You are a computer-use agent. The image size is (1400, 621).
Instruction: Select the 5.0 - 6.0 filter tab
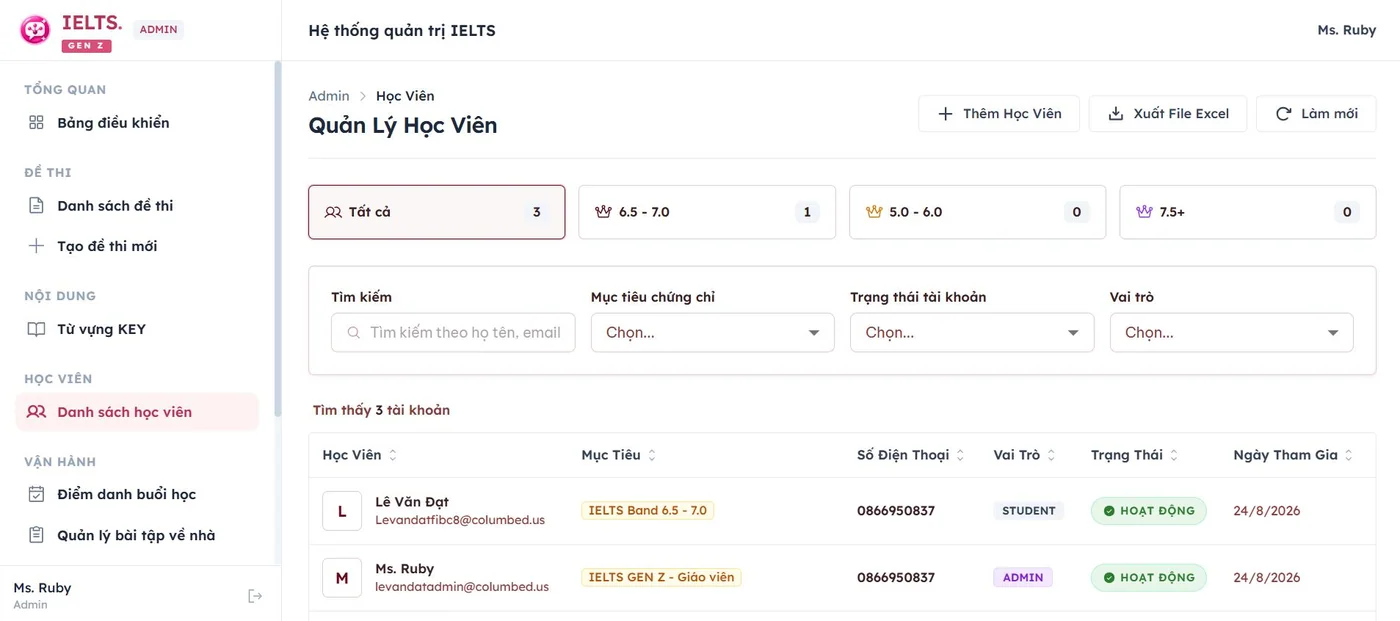click(978, 212)
